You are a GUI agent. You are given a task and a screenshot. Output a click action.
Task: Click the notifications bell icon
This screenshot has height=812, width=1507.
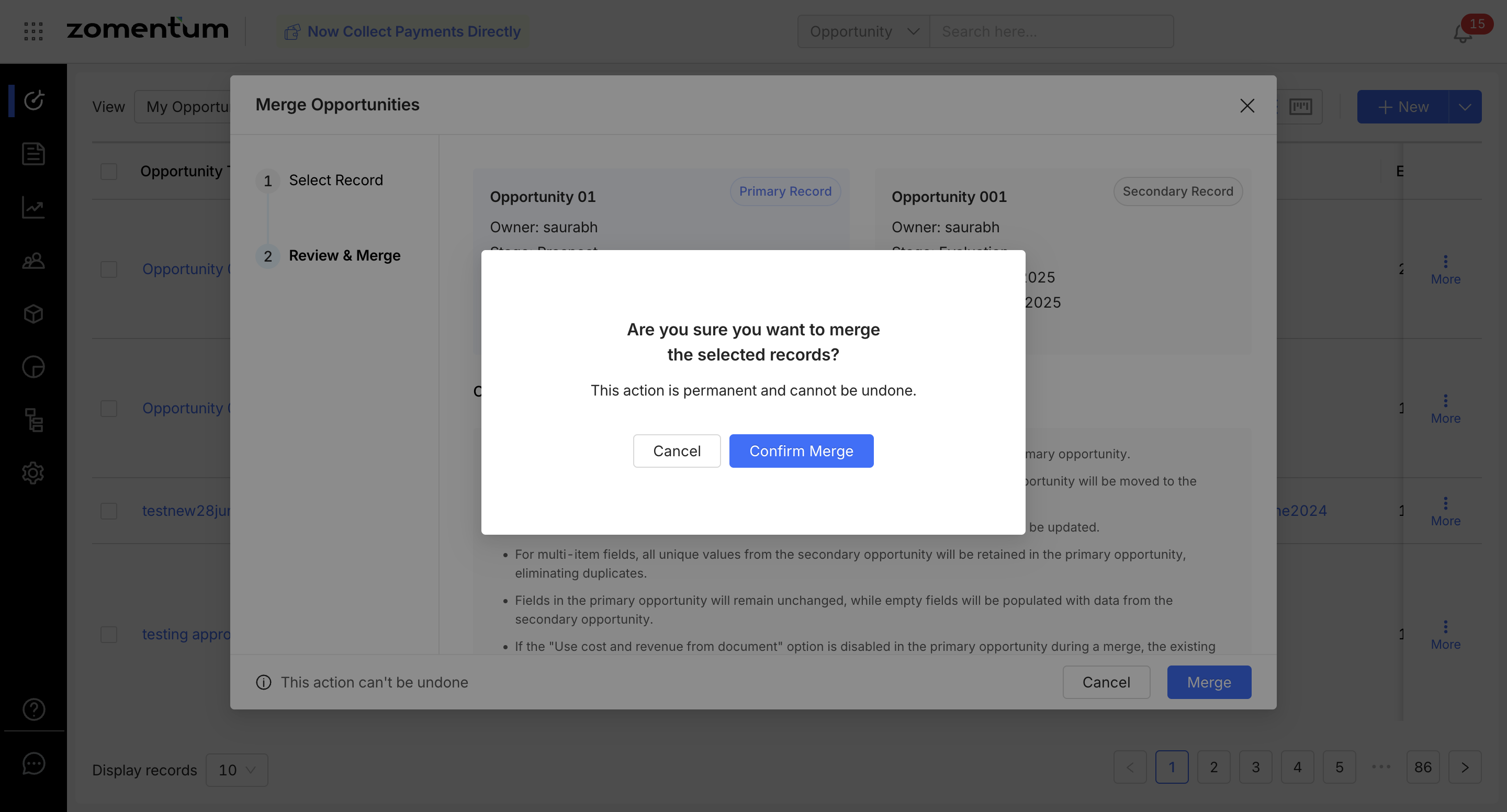click(1462, 34)
